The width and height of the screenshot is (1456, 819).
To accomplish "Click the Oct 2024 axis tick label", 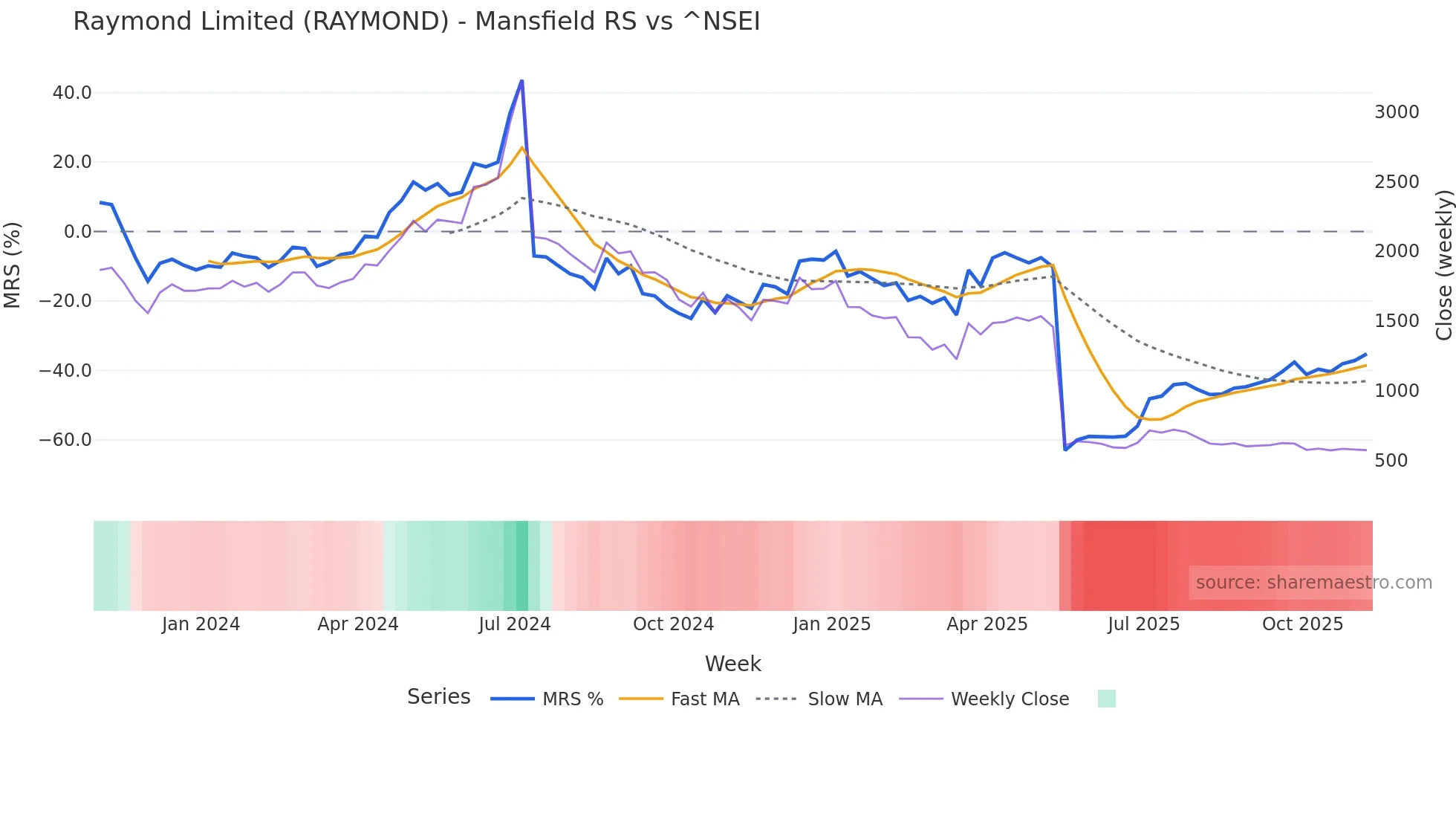I will click(673, 624).
